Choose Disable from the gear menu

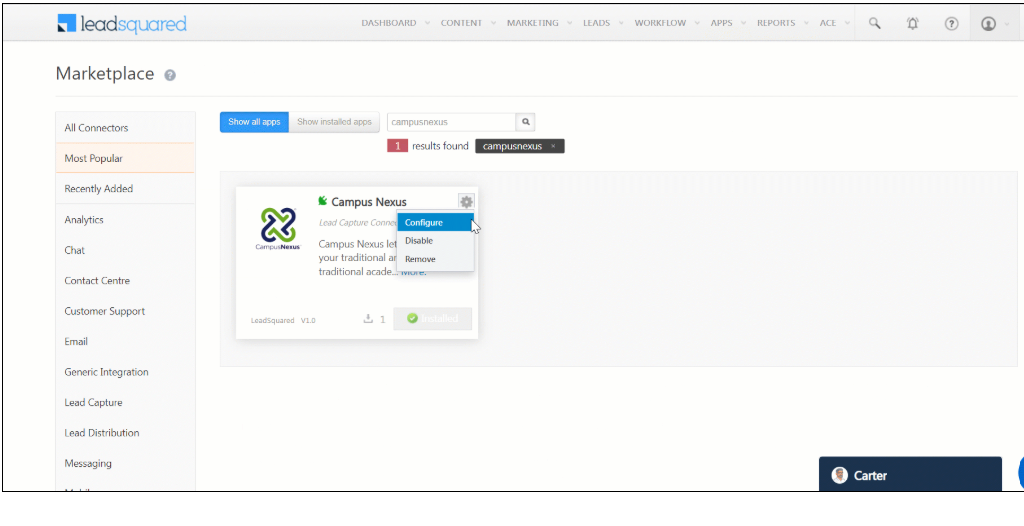[435, 241]
